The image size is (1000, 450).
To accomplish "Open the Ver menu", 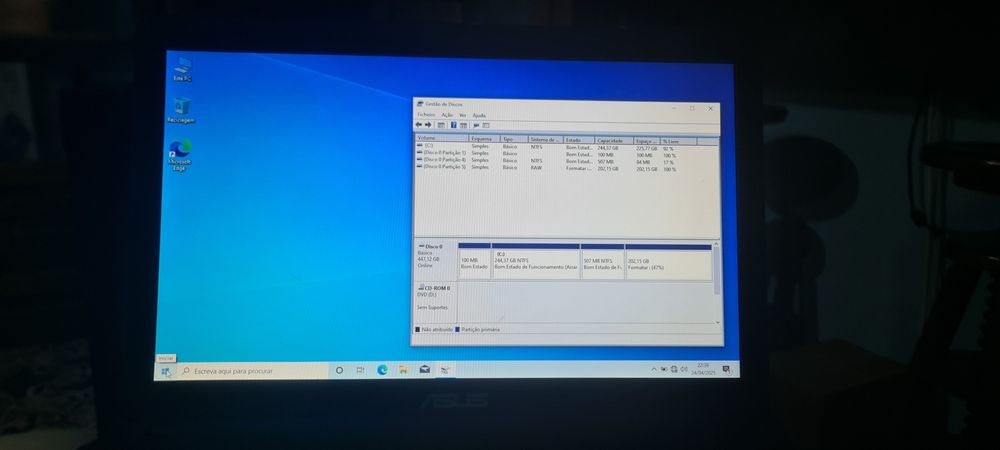I will pyautogui.click(x=463, y=115).
